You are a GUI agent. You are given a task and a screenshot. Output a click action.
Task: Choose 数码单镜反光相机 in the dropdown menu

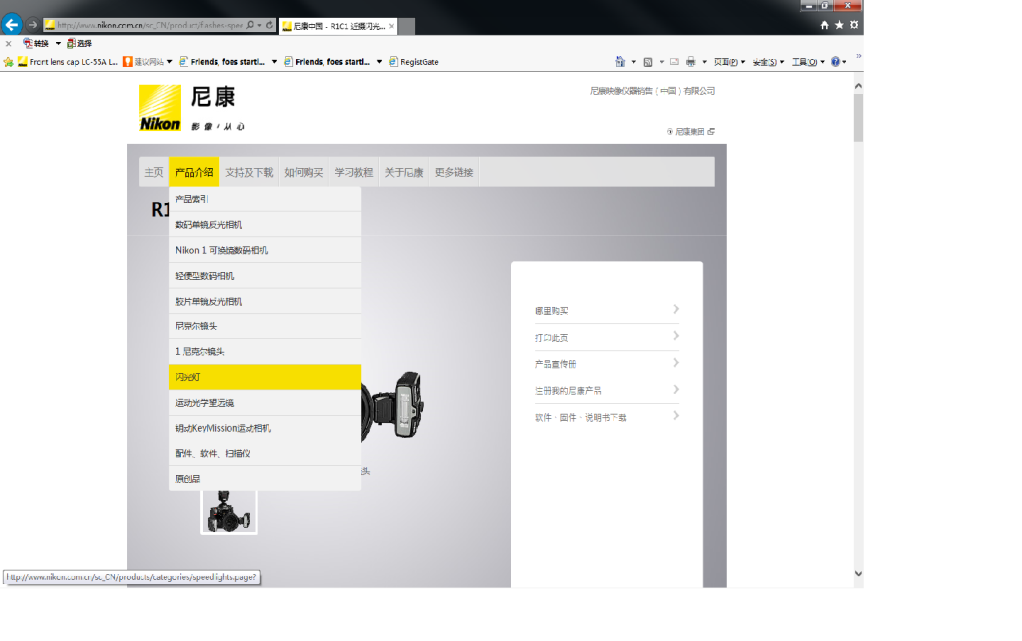pos(265,224)
